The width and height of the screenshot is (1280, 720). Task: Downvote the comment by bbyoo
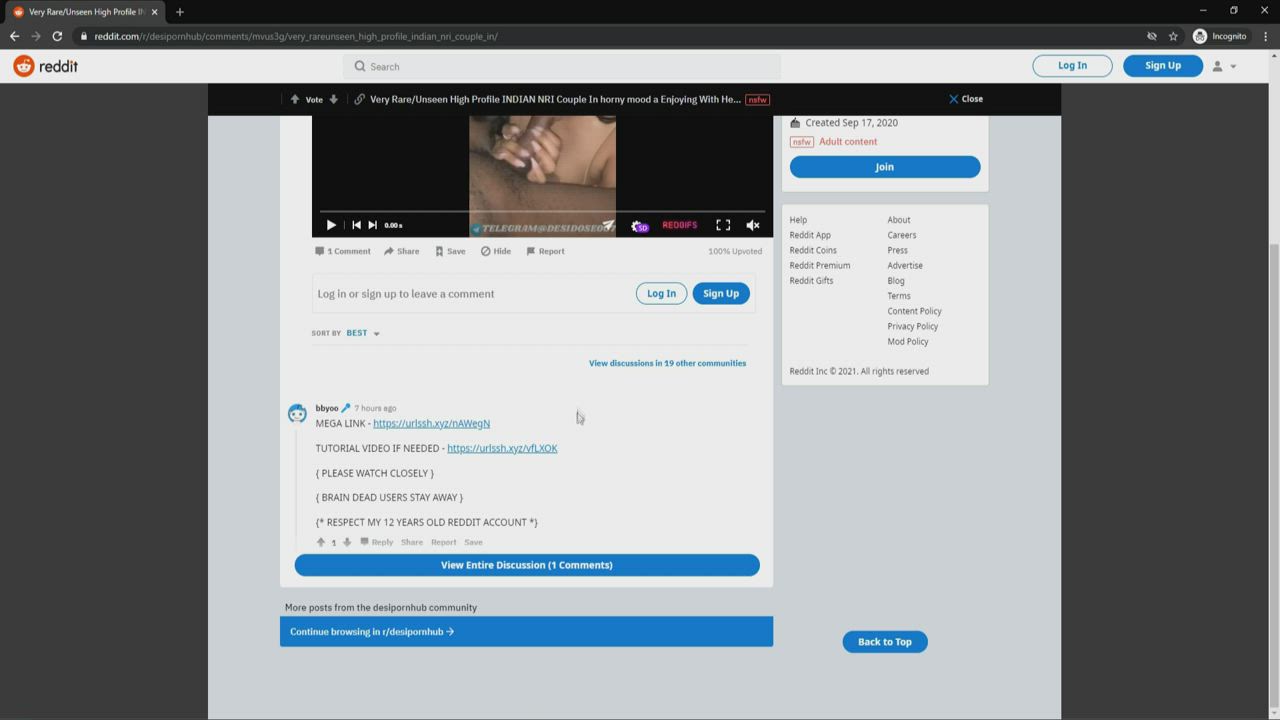point(347,542)
